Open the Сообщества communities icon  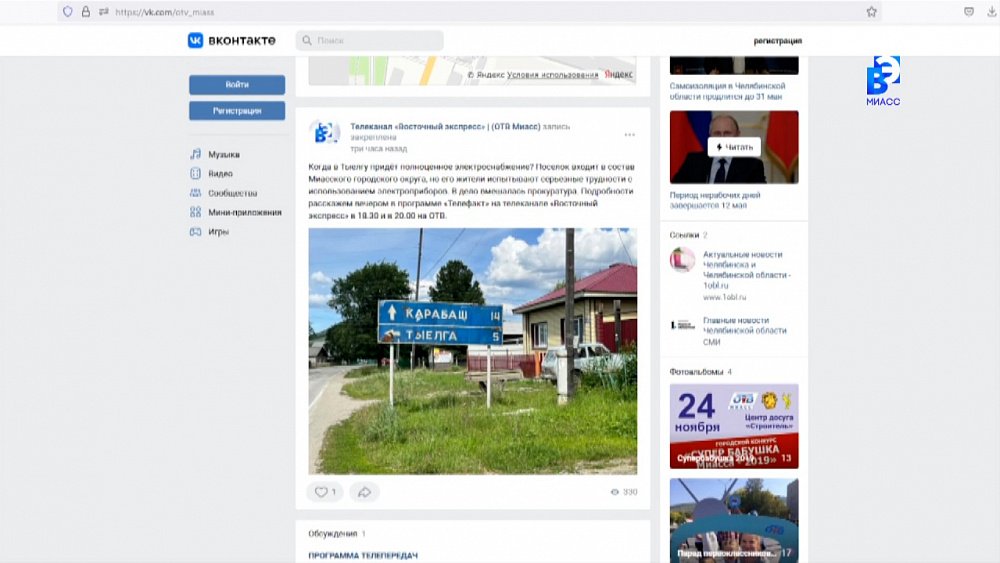[196, 193]
